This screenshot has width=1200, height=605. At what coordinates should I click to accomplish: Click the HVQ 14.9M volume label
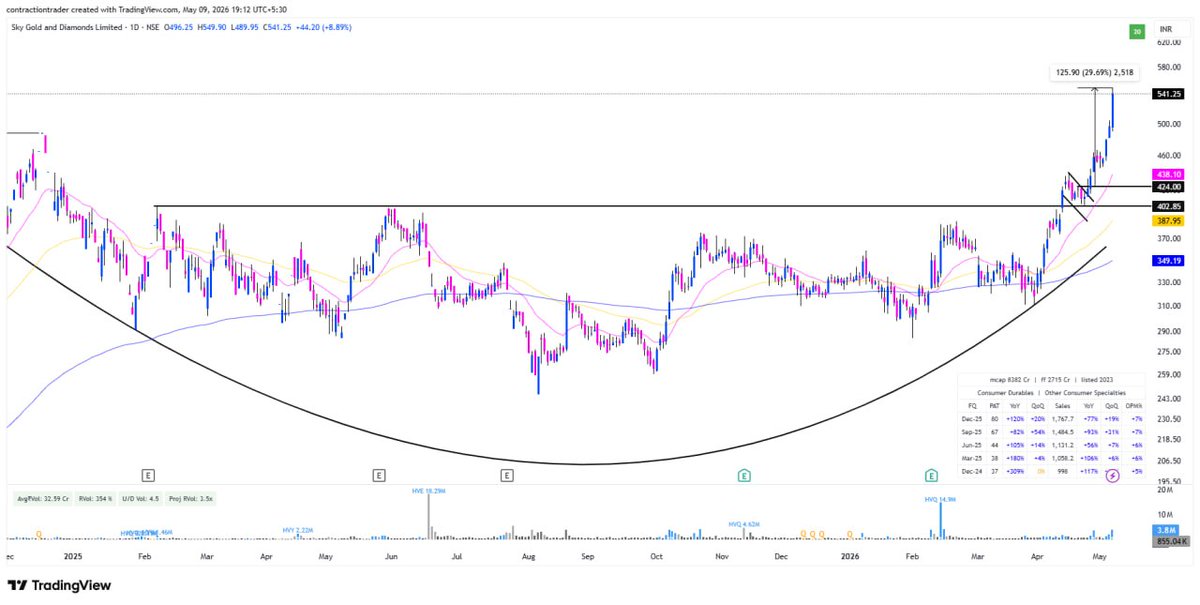[x=941, y=497]
